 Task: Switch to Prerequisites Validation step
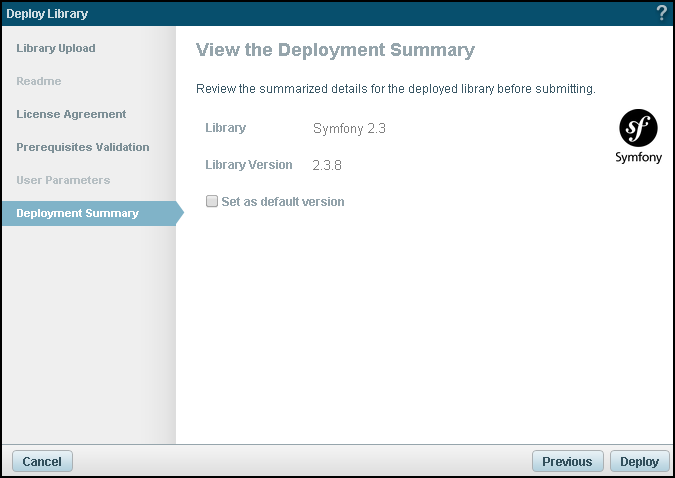83,147
